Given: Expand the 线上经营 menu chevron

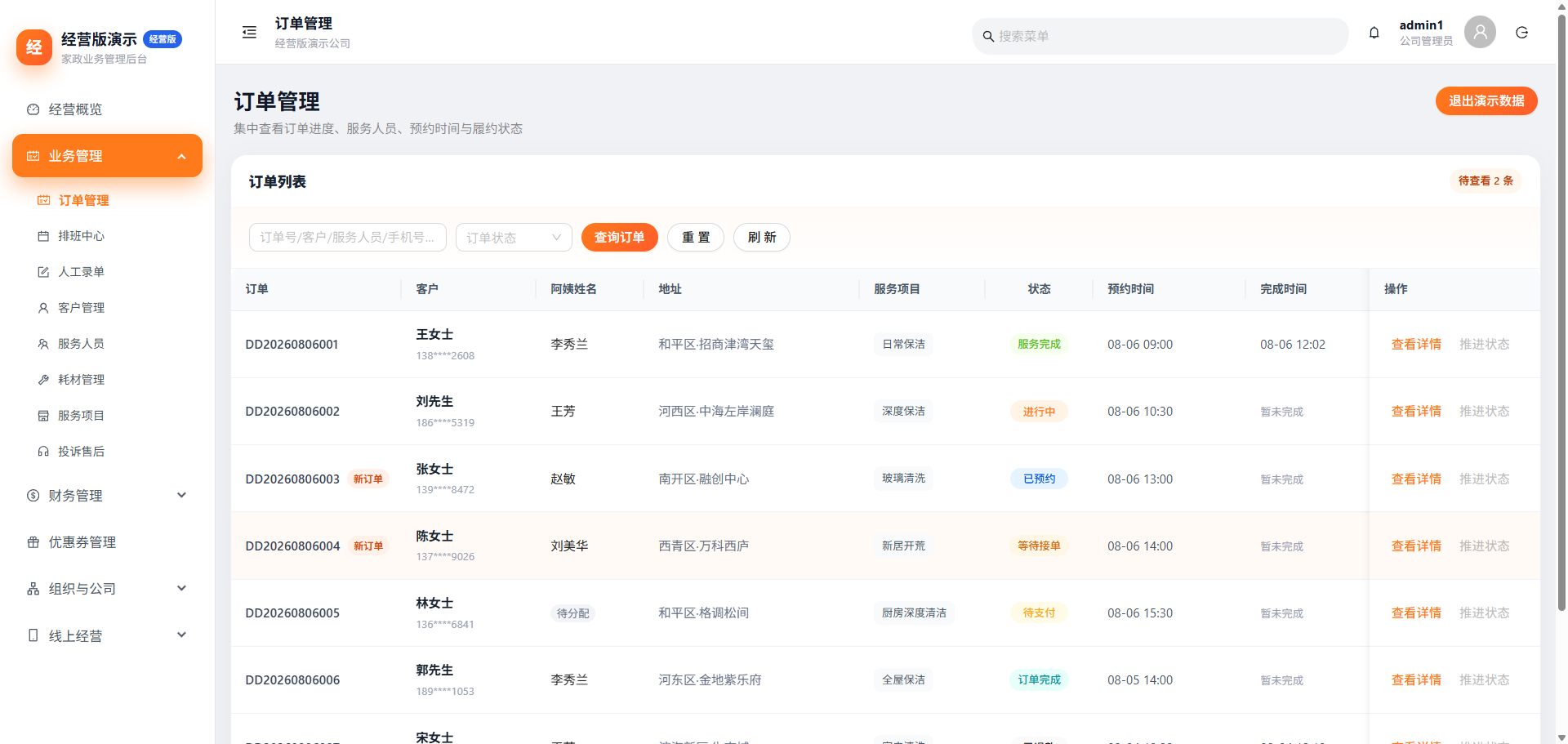Looking at the screenshot, I should click(181, 635).
